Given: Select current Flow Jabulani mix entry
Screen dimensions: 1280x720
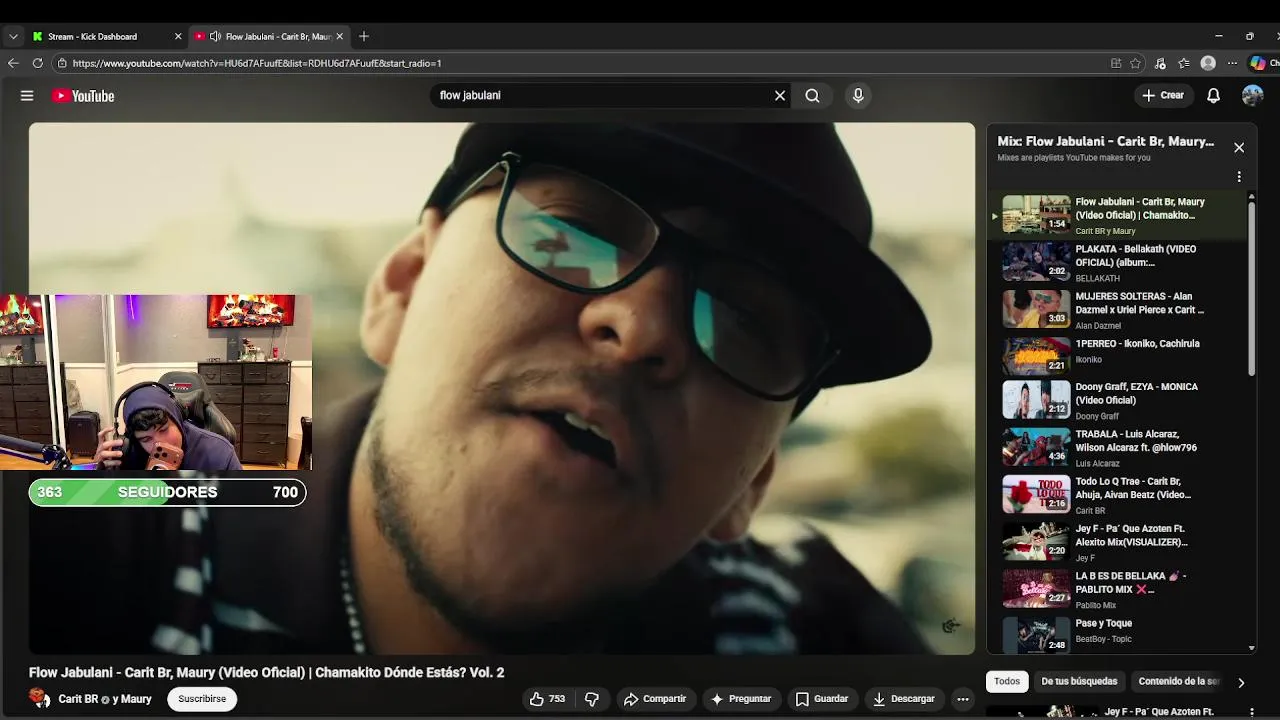Looking at the screenshot, I should pyautogui.click(x=1120, y=215).
